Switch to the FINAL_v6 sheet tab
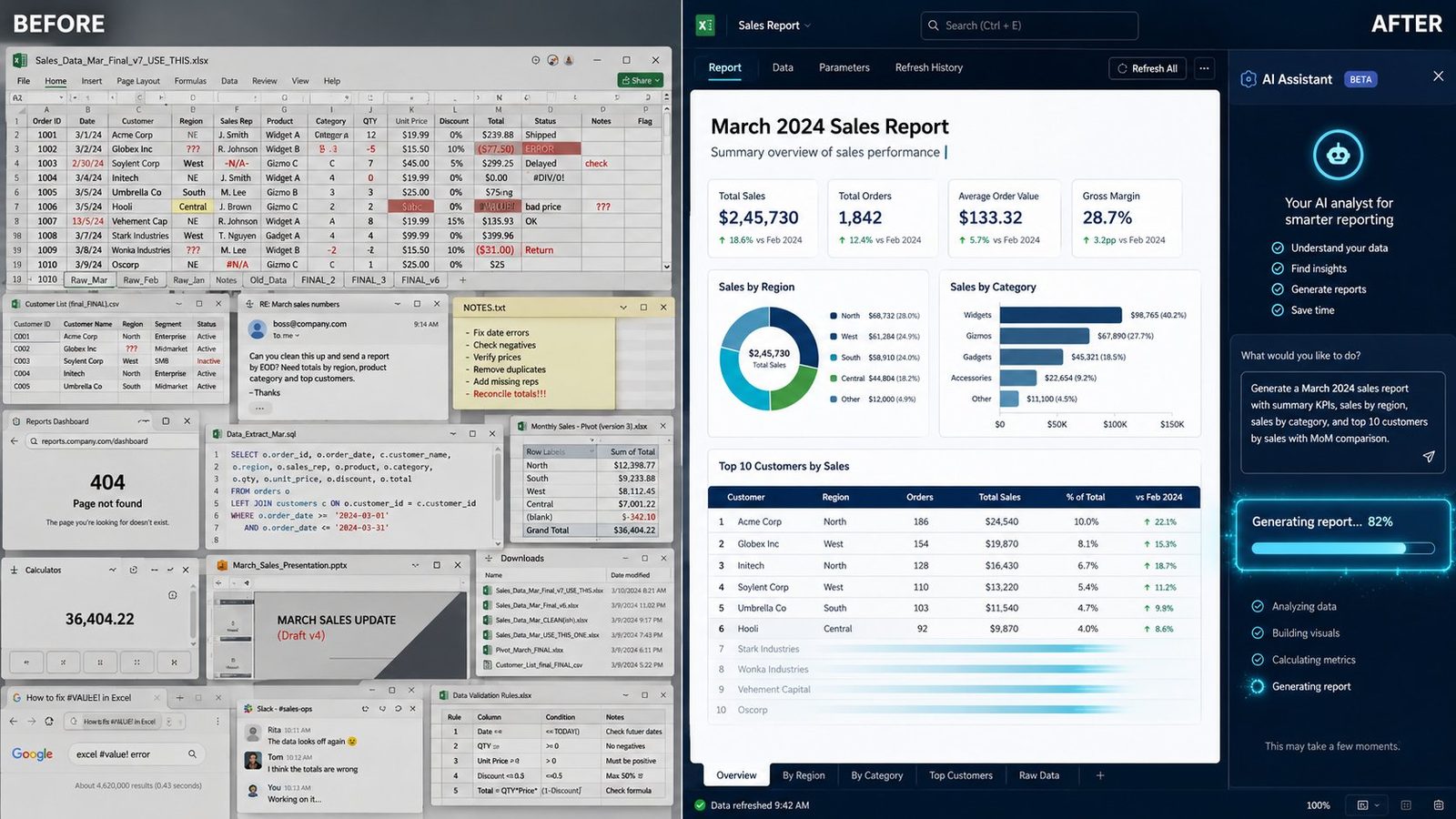This screenshot has height=819, width=1456. coord(420,280)
